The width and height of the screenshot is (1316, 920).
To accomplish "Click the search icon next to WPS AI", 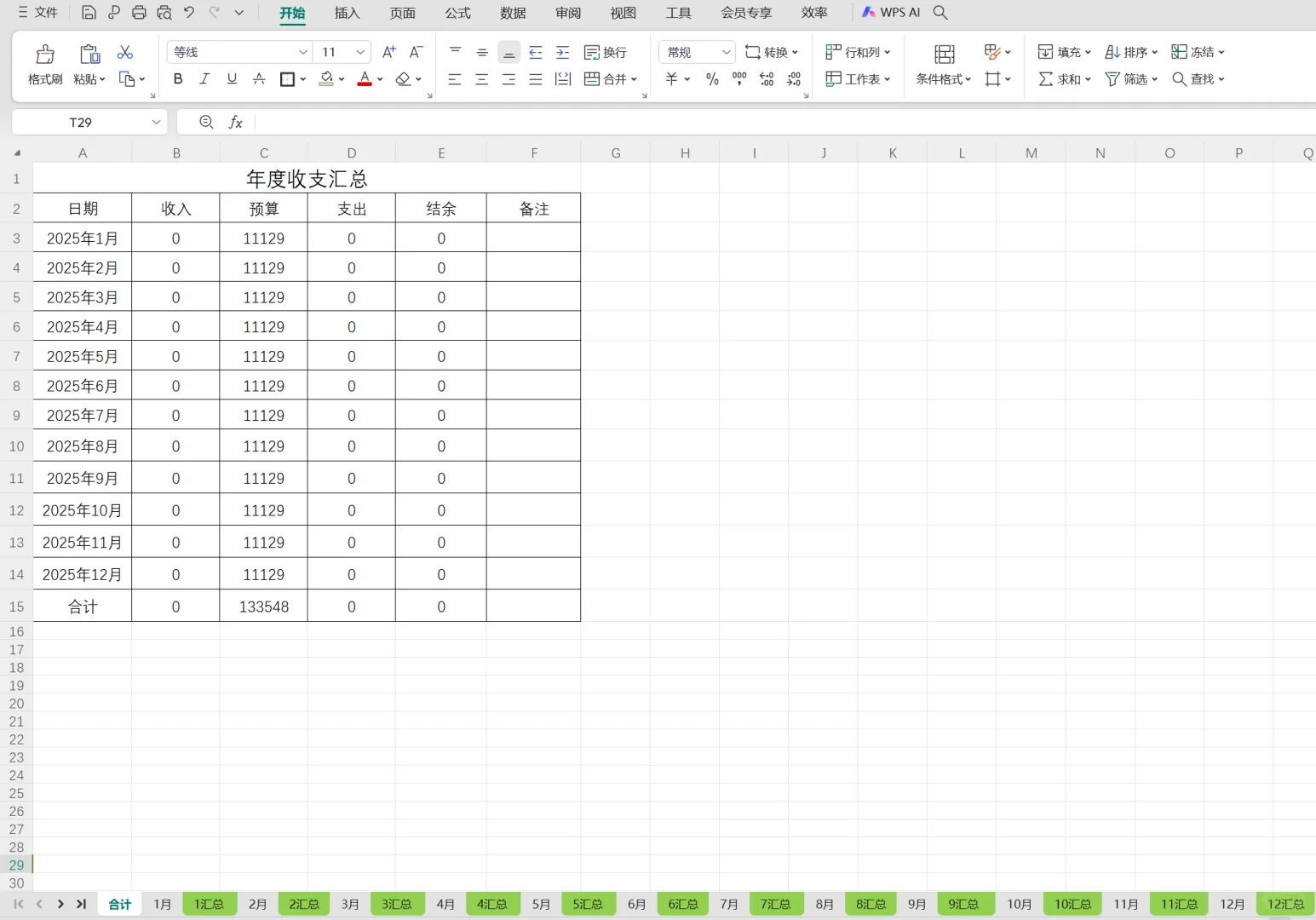I will click(940, 13).
